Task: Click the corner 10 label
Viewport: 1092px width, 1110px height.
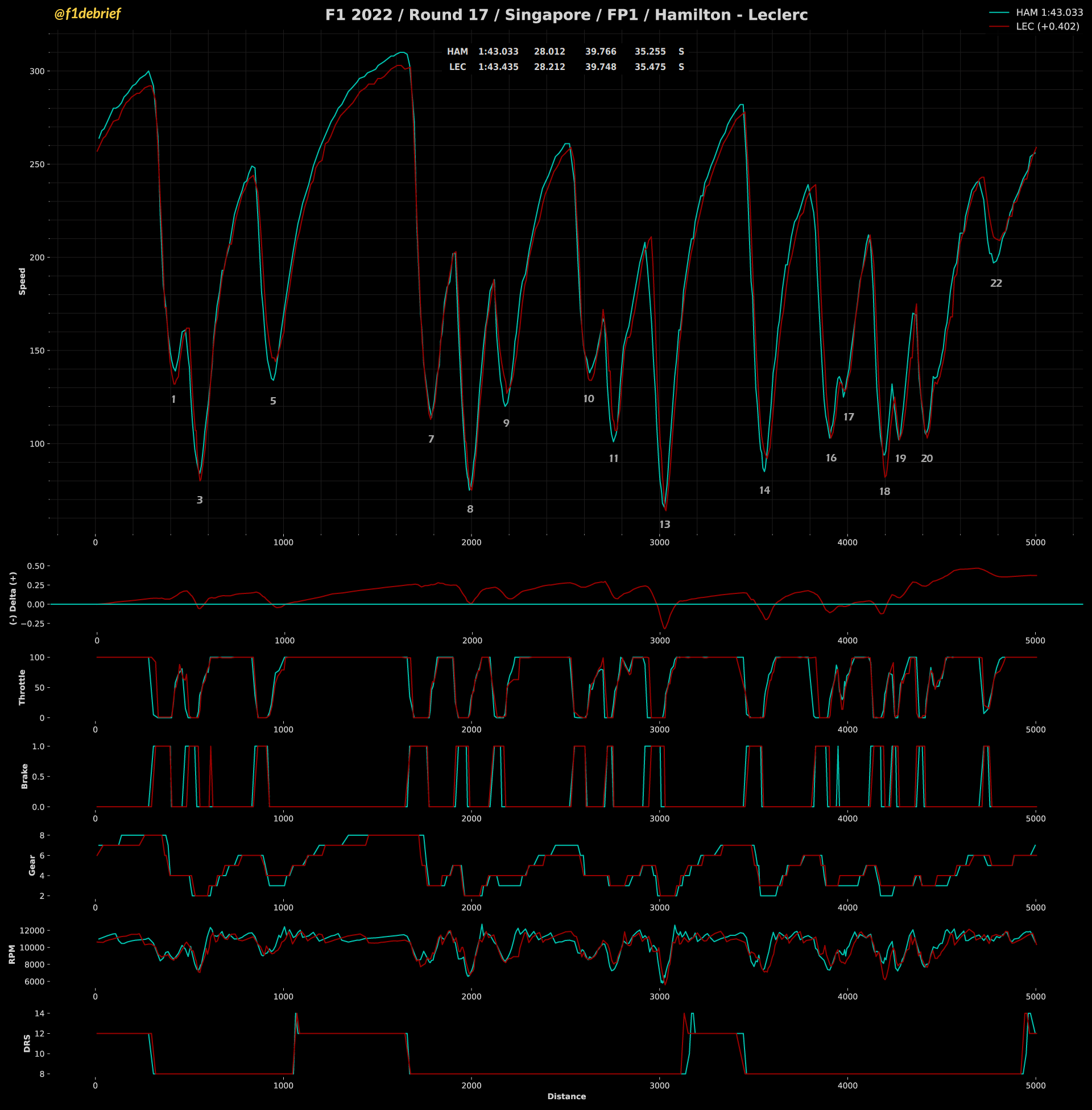Action: point(589,399)
